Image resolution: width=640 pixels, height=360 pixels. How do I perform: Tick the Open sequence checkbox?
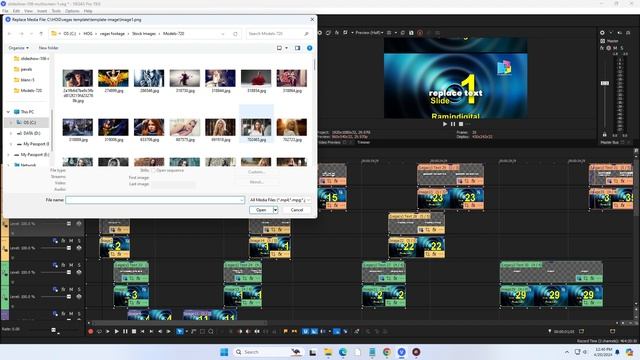coord(154,170)
